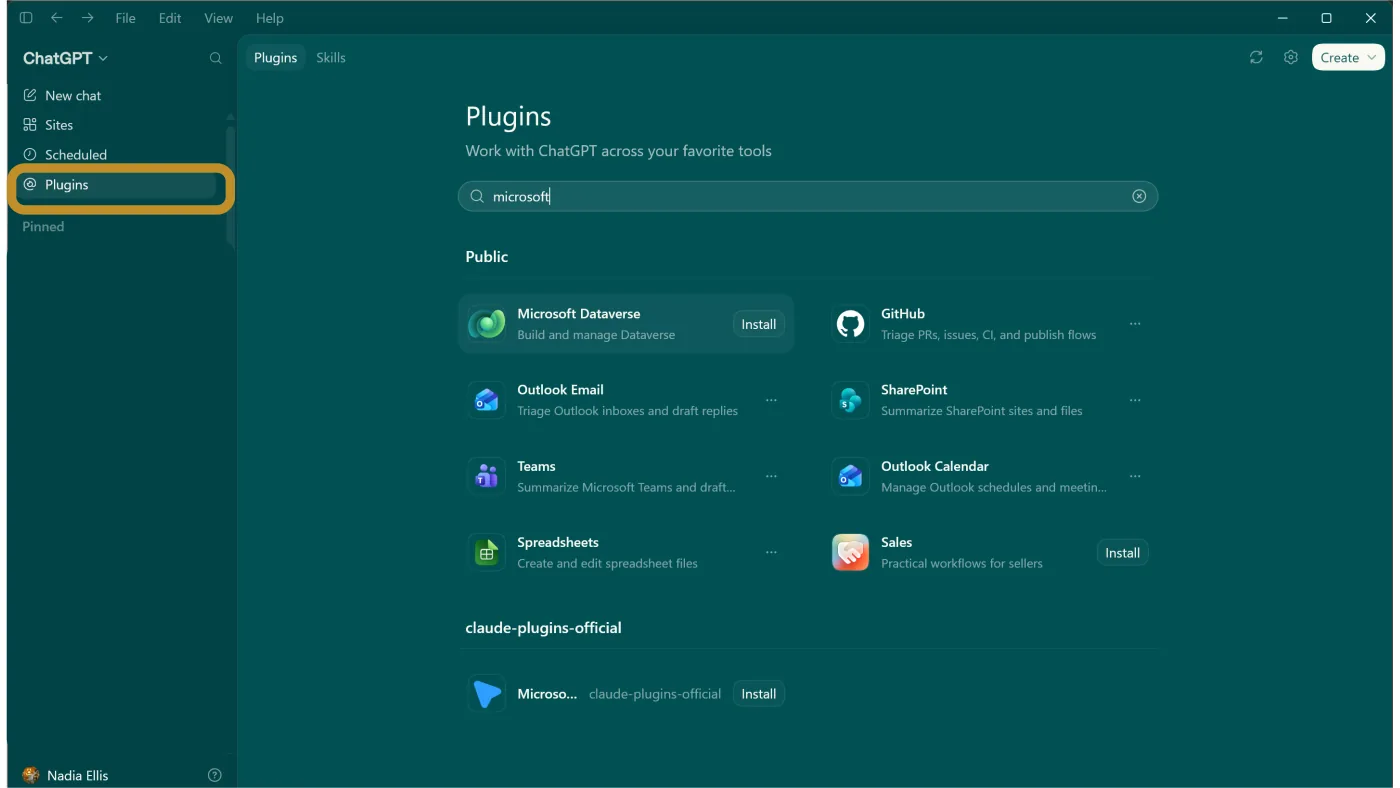Click the Sales plugin icon

tap(850, 553)
